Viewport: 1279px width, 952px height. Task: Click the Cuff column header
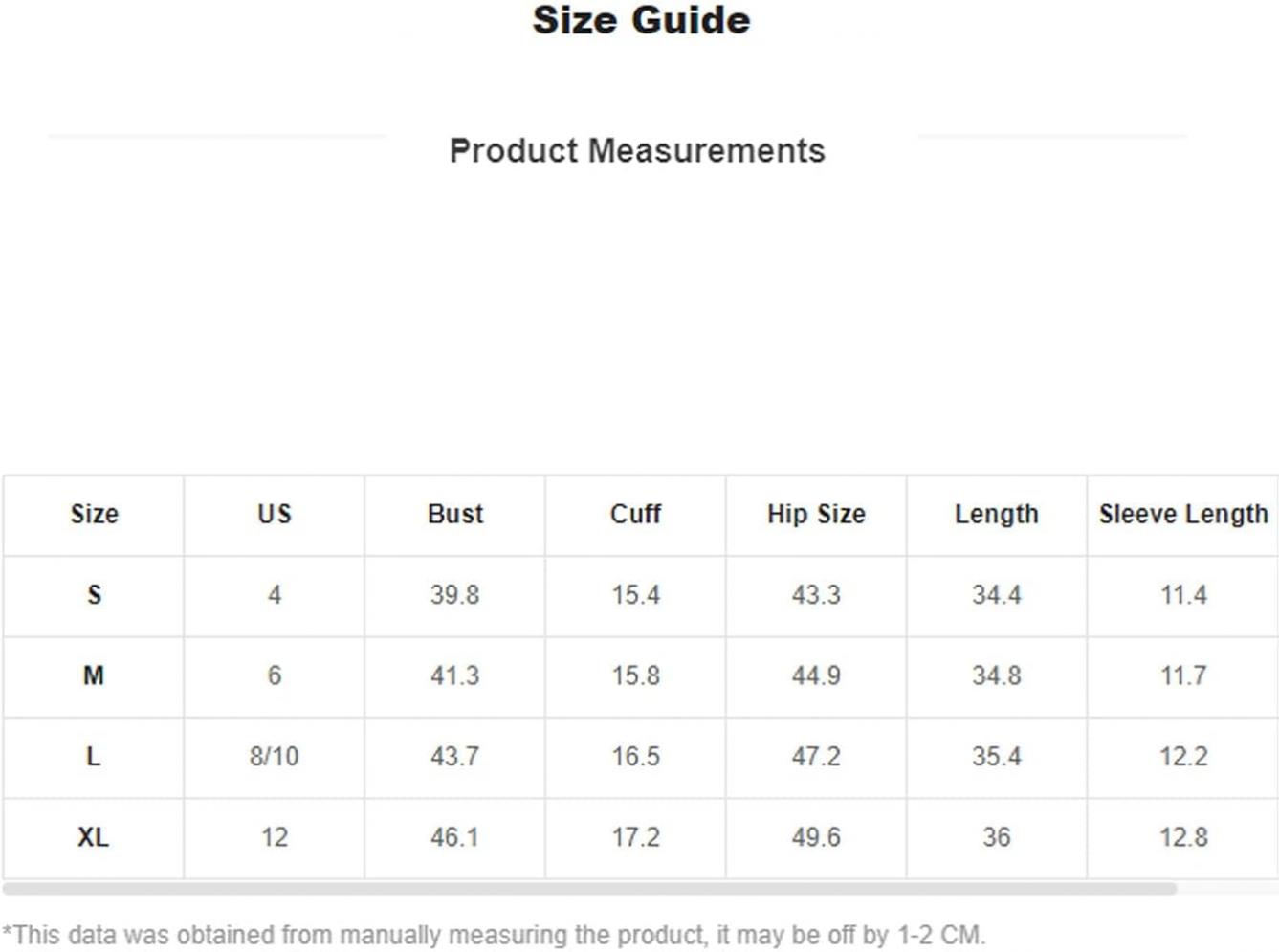(x=635, y=515)
